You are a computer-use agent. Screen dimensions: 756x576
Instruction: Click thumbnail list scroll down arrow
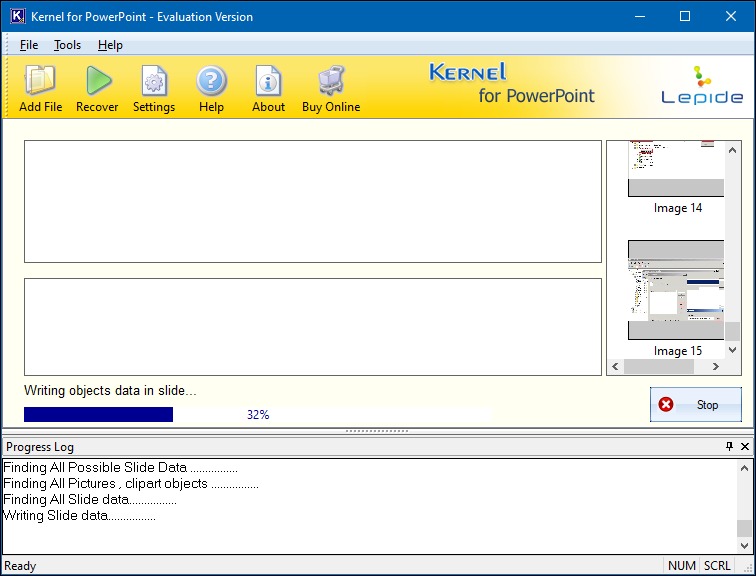point(732,350)
